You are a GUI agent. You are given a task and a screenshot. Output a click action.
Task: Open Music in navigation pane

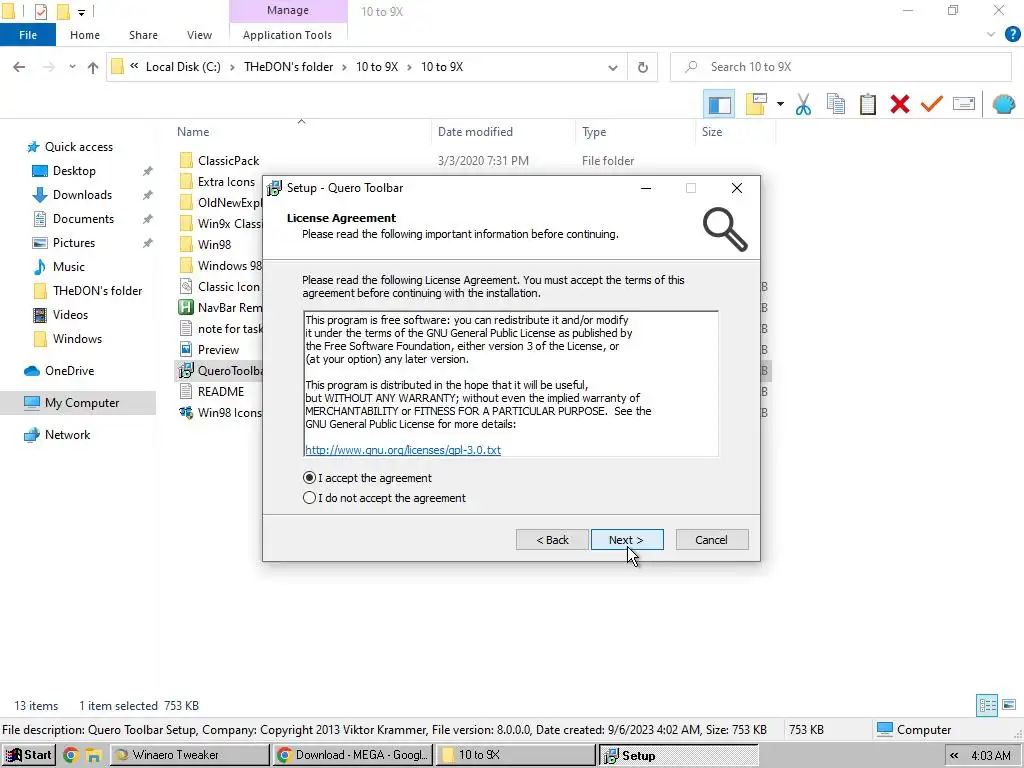69,266
